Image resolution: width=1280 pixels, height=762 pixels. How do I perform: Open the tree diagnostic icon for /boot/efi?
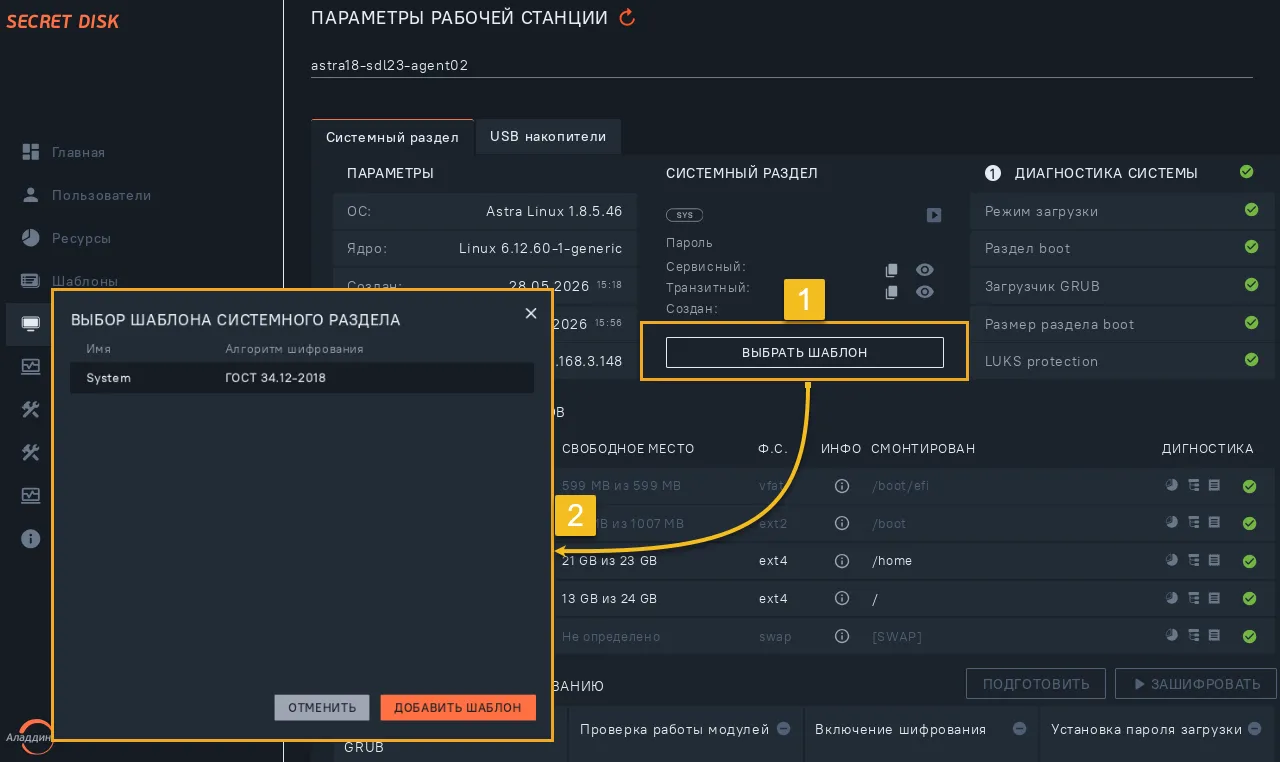1194,485
